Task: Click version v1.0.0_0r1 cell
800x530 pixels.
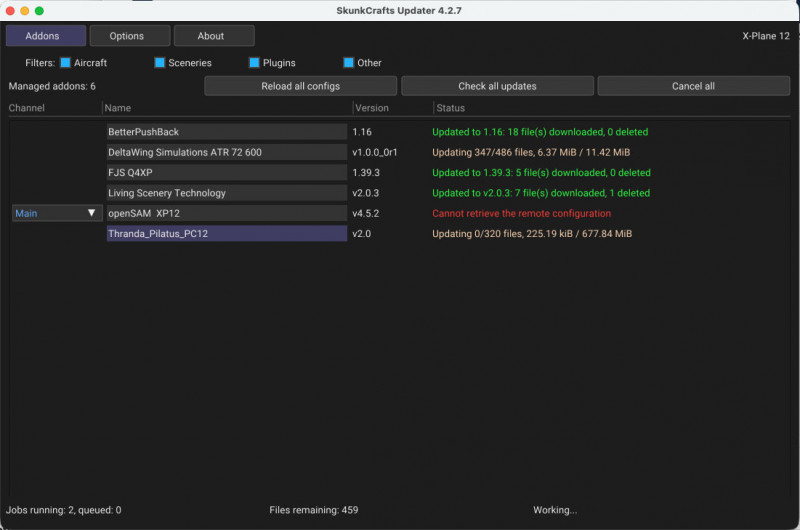Action: (x=375, y=152)
